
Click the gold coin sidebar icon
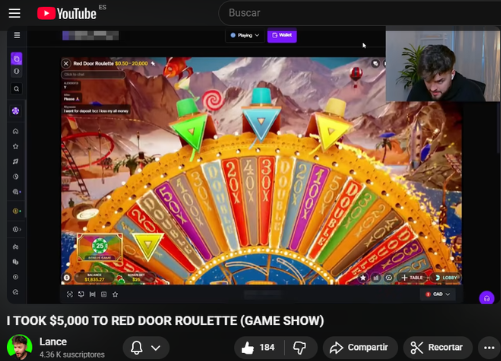click(15, 211)
